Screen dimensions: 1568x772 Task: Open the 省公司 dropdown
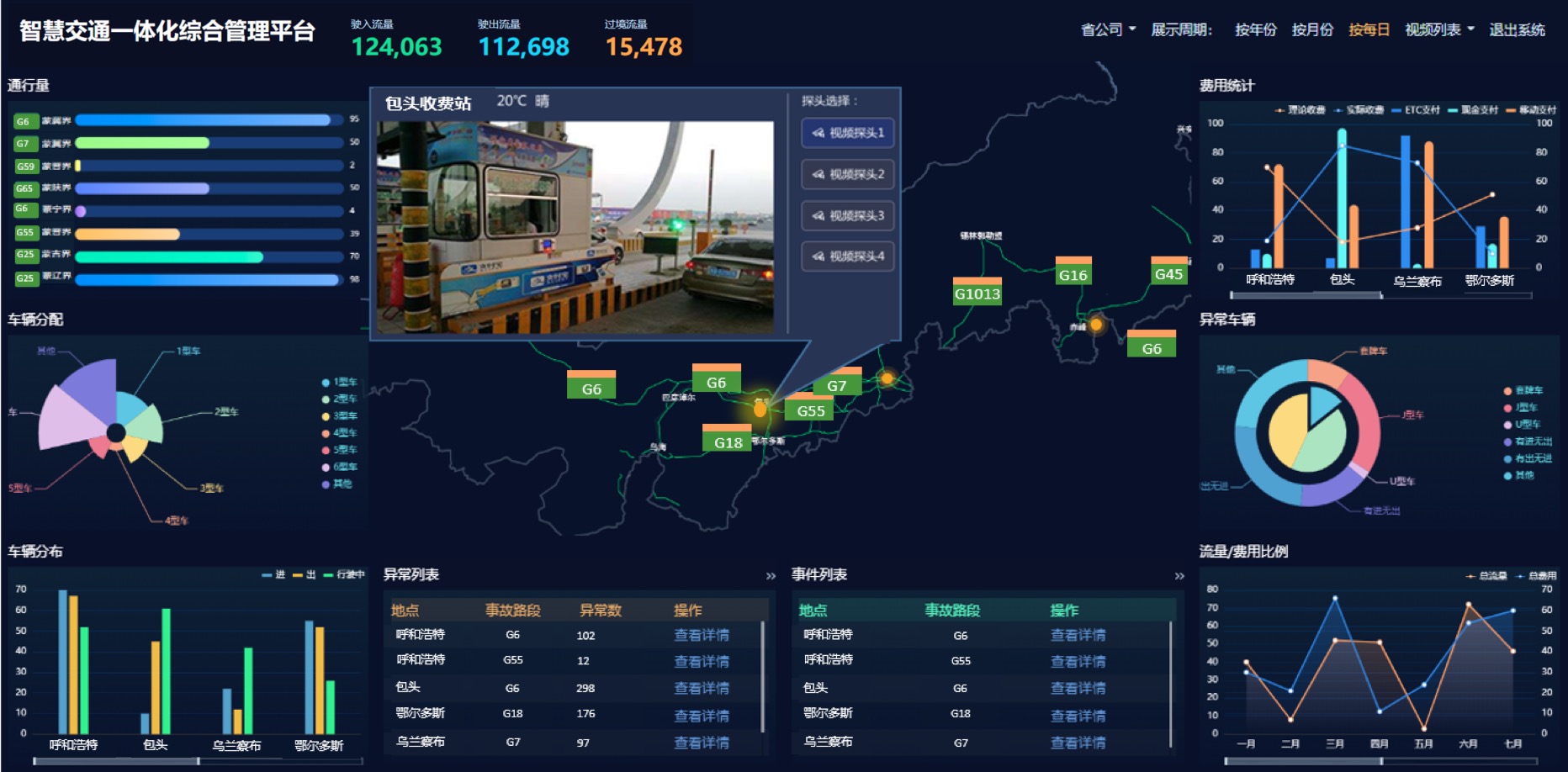click(1108, 30)
